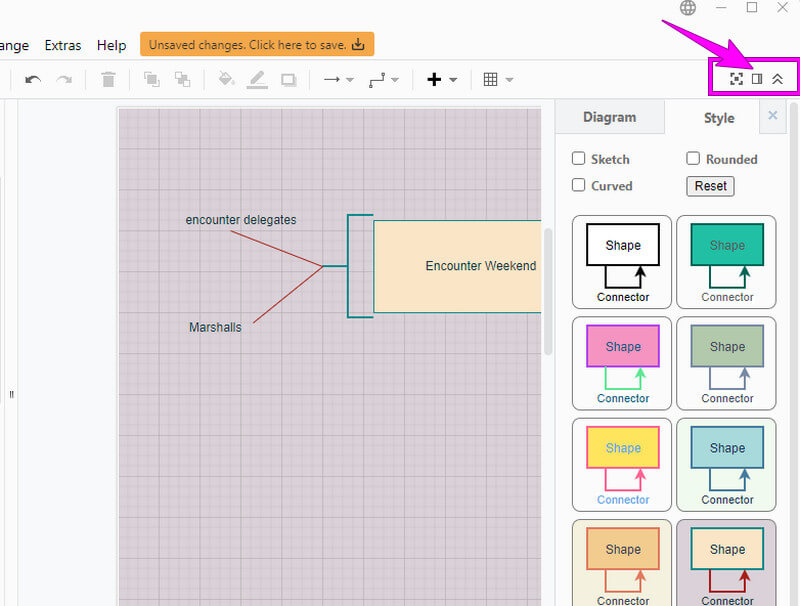Switch to the Diagram tab
The width and height of the screenshot is (800, 606).
click(x=609, y=117)
